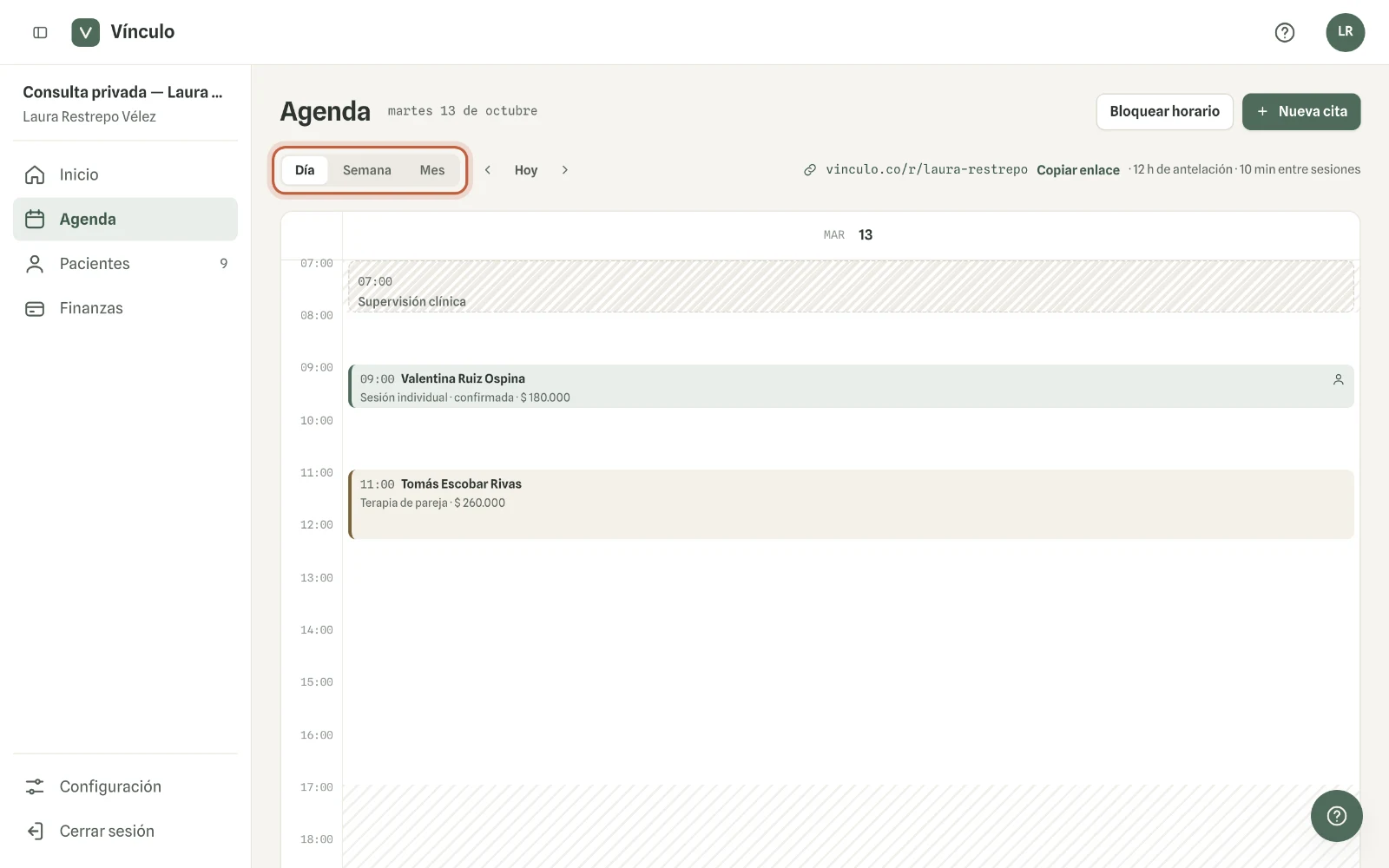Image resolution: width=1389 pixels, height=868 pixels.
Task: Go to next day with the right chevron
Action: pyautogui.click(x=564, y=170)
